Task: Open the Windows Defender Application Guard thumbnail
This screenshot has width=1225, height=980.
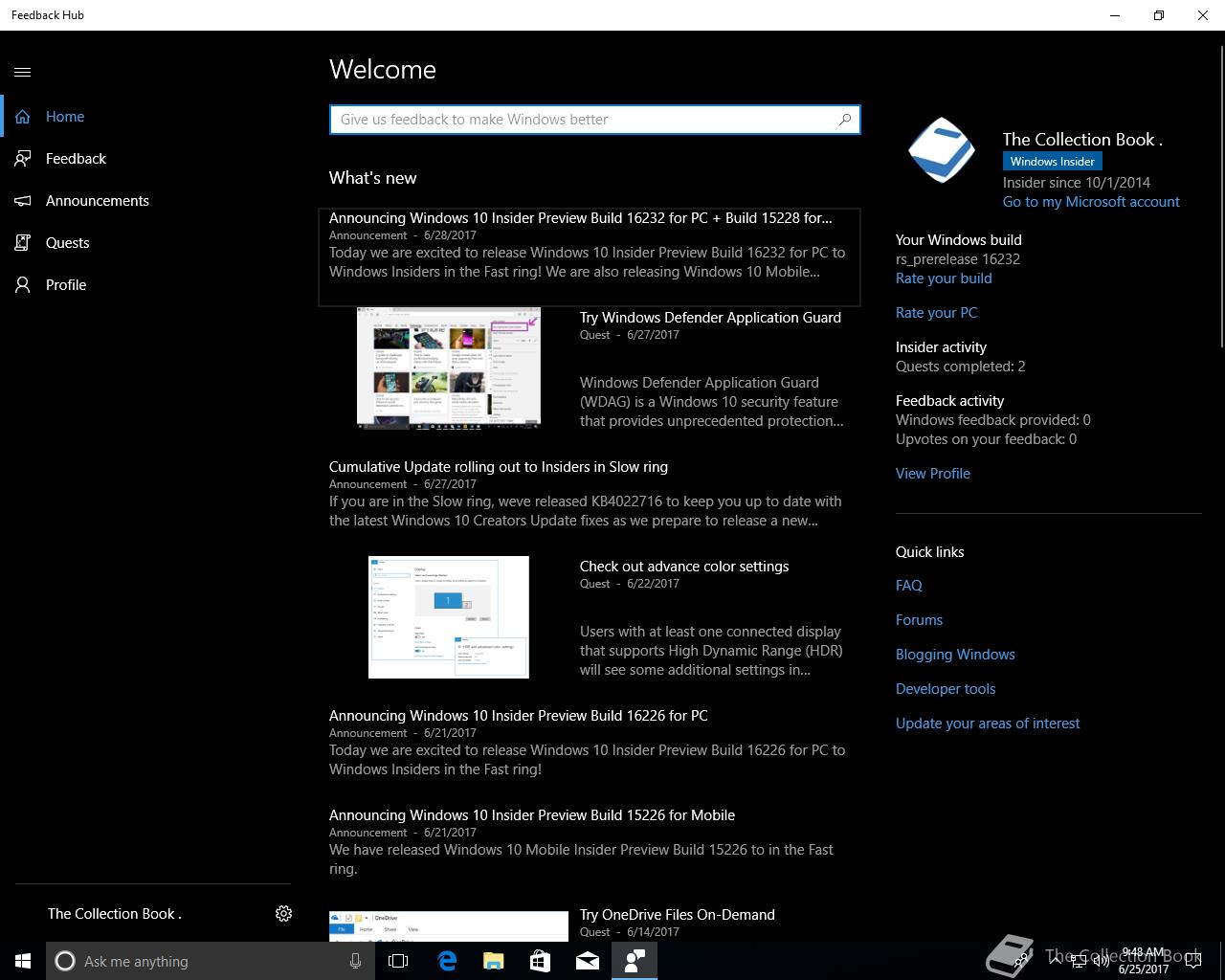Action: click(x=449, y=367)
